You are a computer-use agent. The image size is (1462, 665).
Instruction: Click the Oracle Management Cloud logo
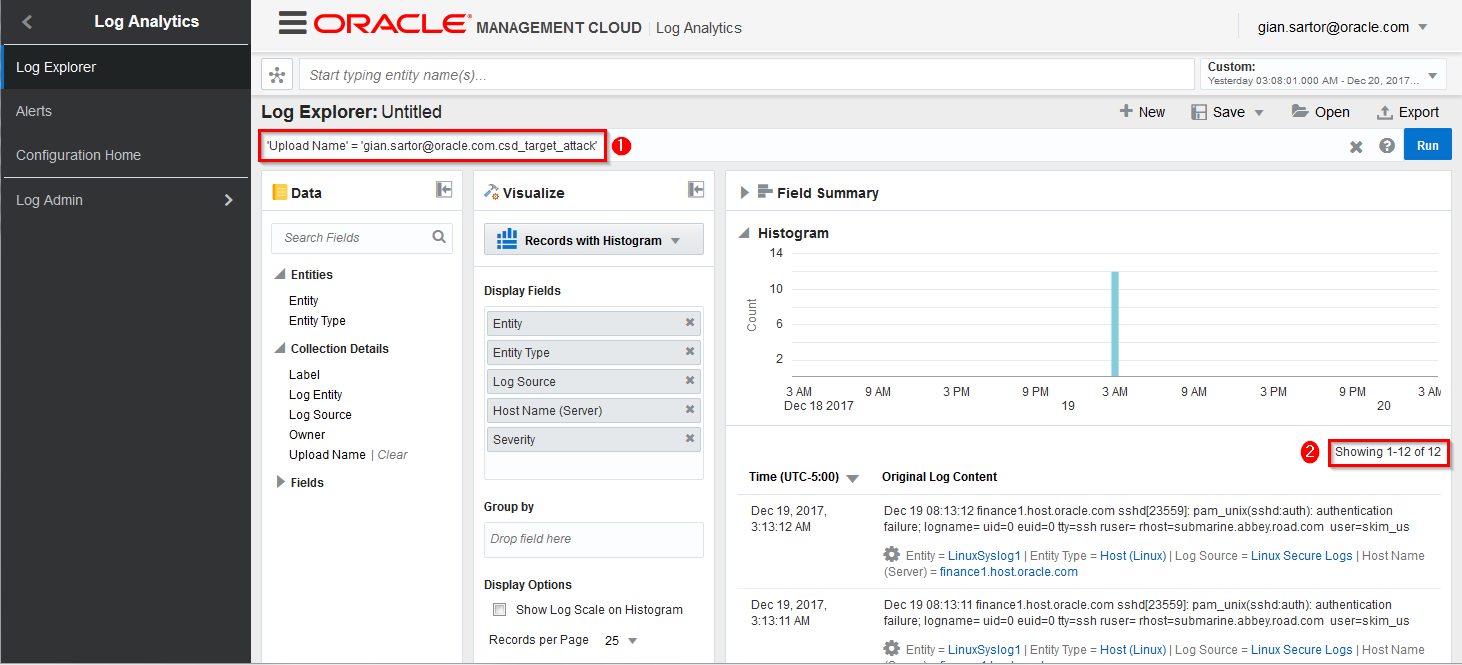(477, 25)
